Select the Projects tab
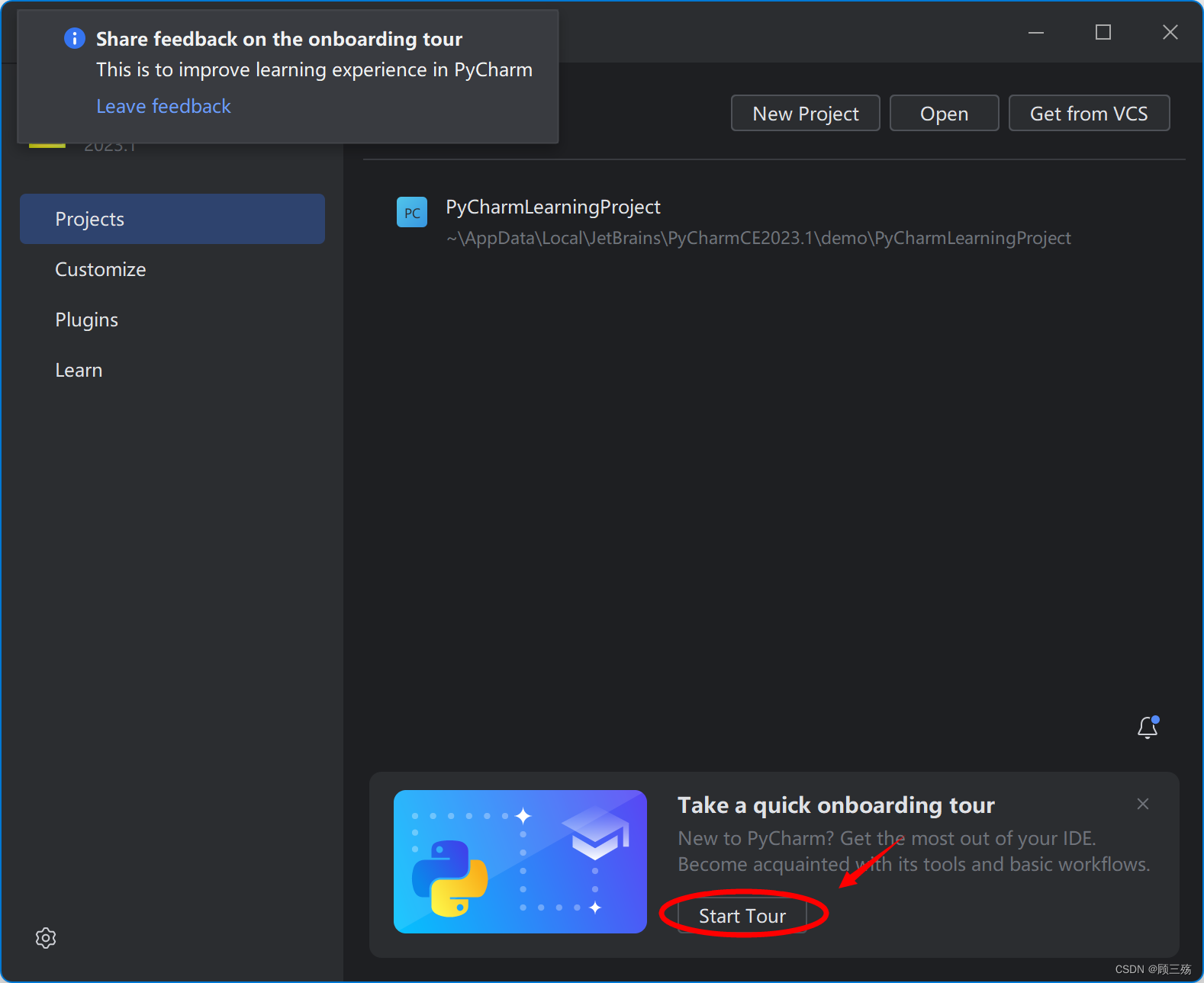Screen dimensions: 1204x983 [x=172, y=219]
